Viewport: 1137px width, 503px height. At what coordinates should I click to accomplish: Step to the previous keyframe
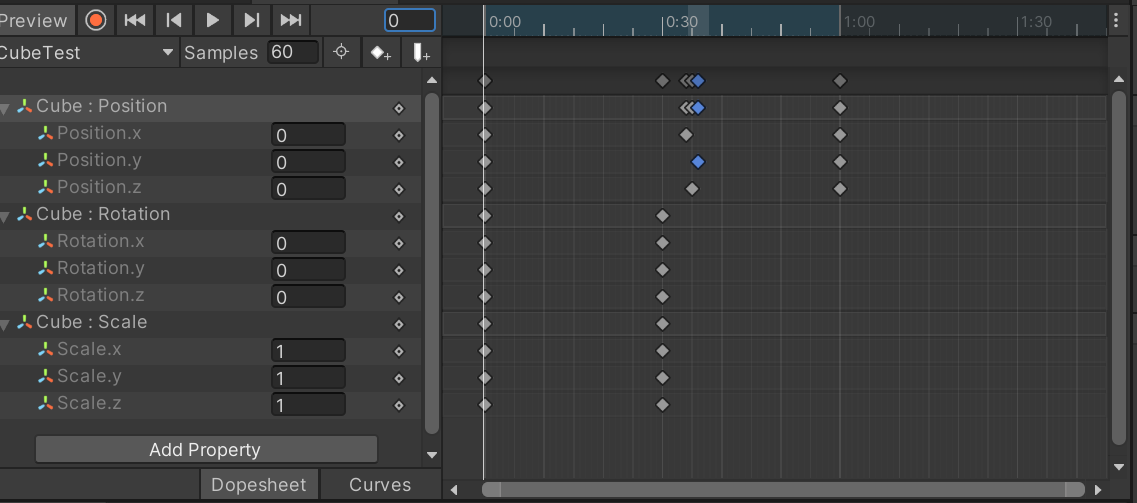coord(174,20)
